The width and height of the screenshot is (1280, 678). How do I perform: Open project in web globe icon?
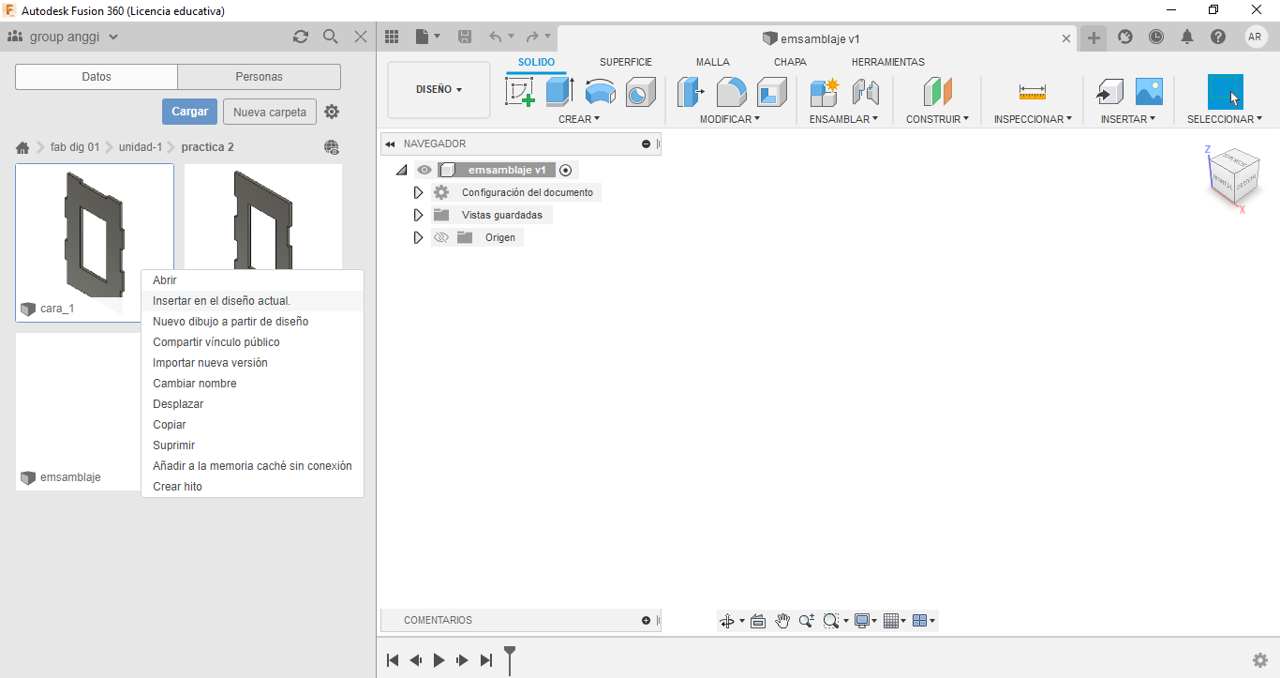(332, 147)
